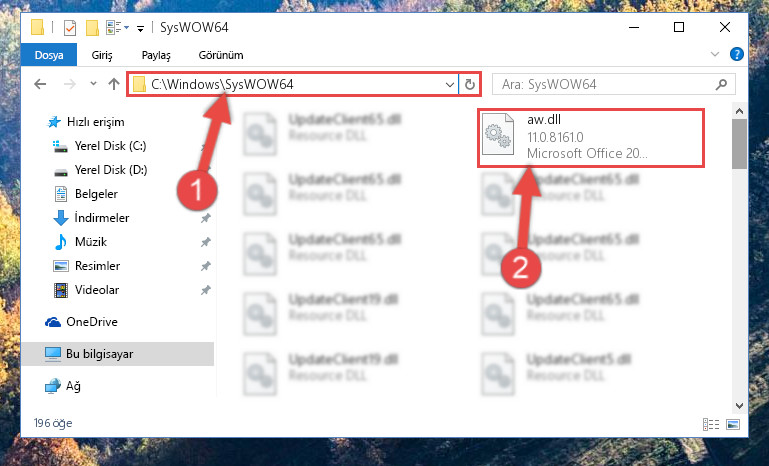Switch to large icons view in status bar
Image resolution: width=769 pixels, height=466 pixels.
733,424
